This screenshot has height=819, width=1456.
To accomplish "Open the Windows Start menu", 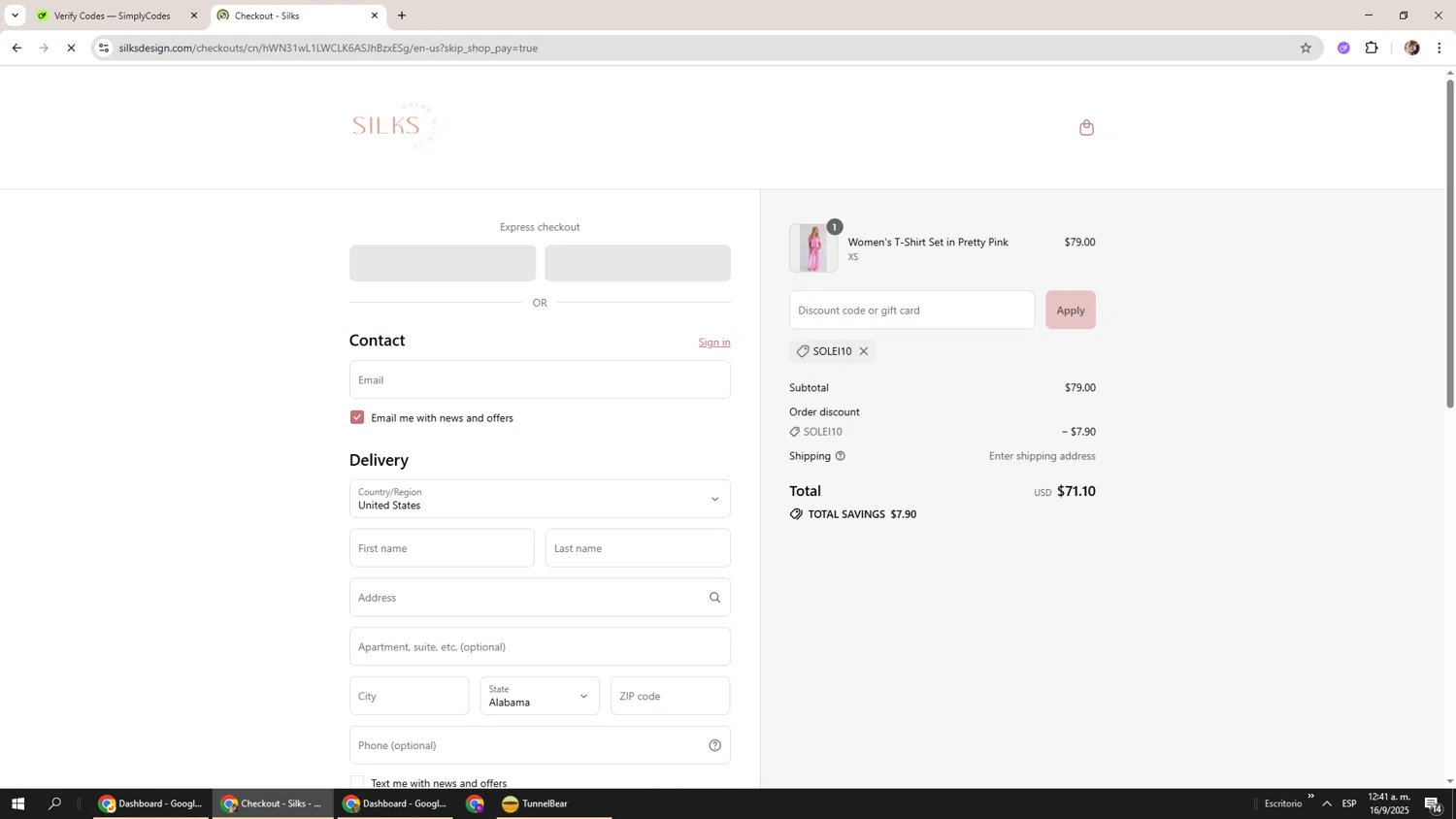I will 17,803.
